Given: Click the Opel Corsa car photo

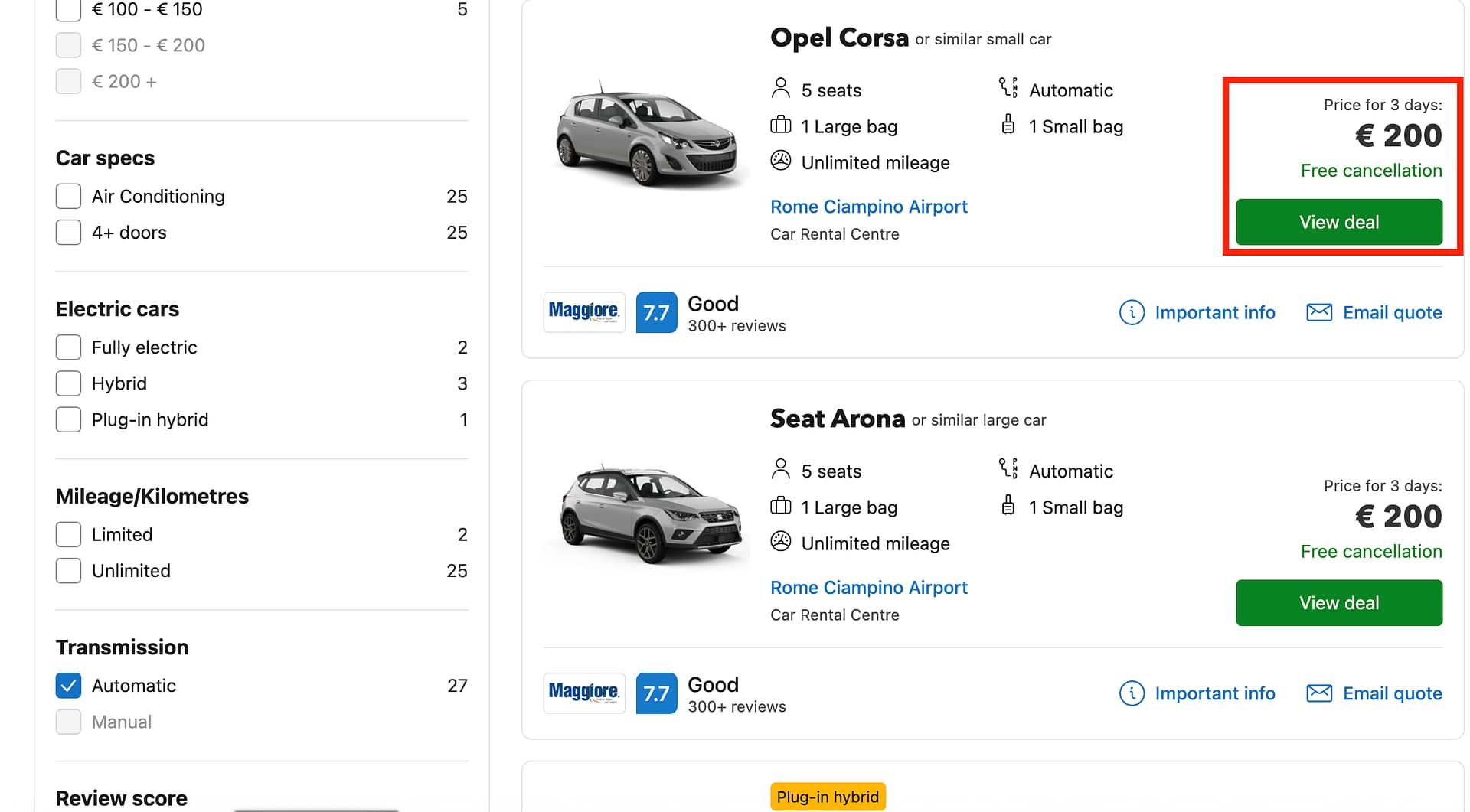Looking at the screenshot, I should click(646, 135).
